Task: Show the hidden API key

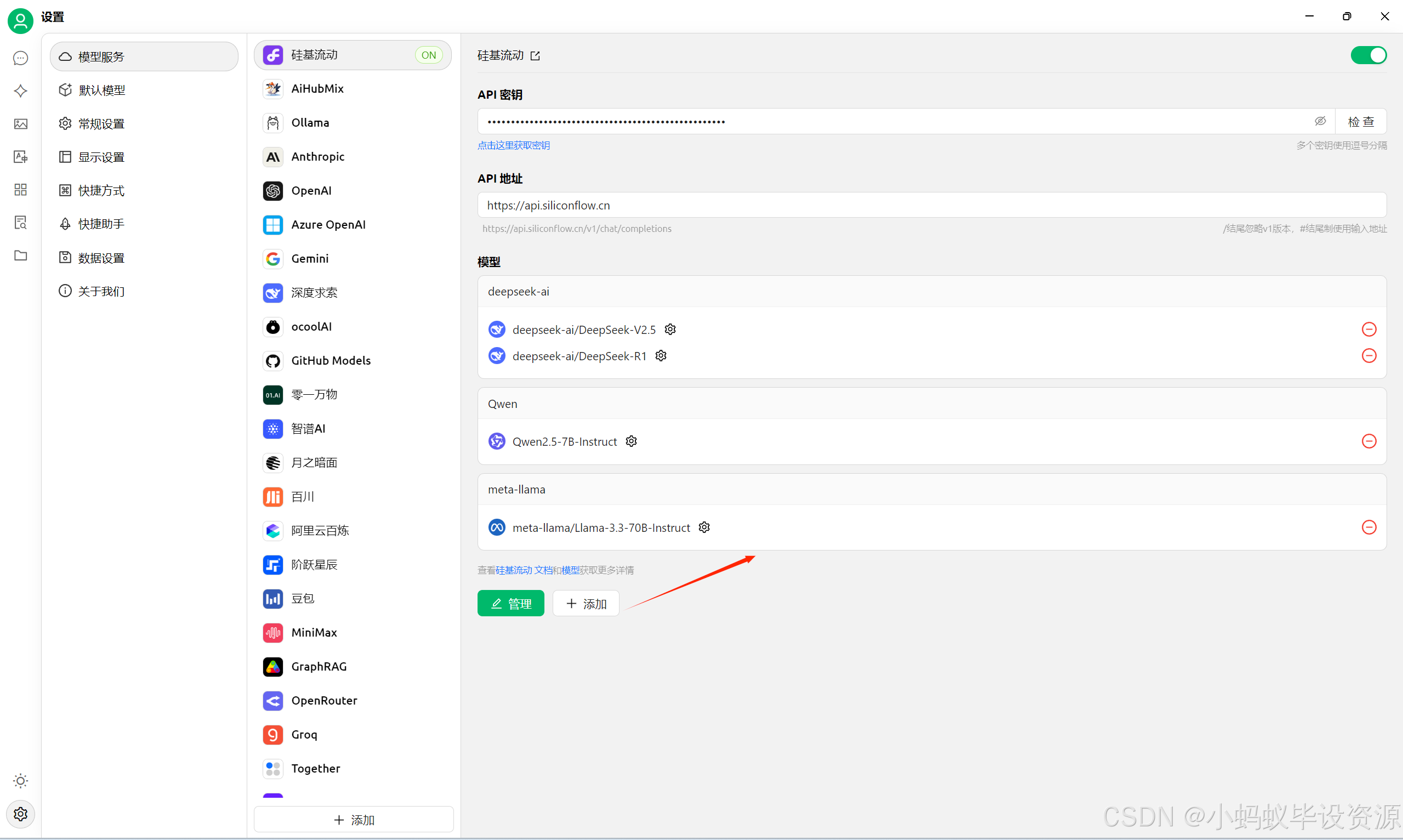Action: click(x=1320, y=121)
